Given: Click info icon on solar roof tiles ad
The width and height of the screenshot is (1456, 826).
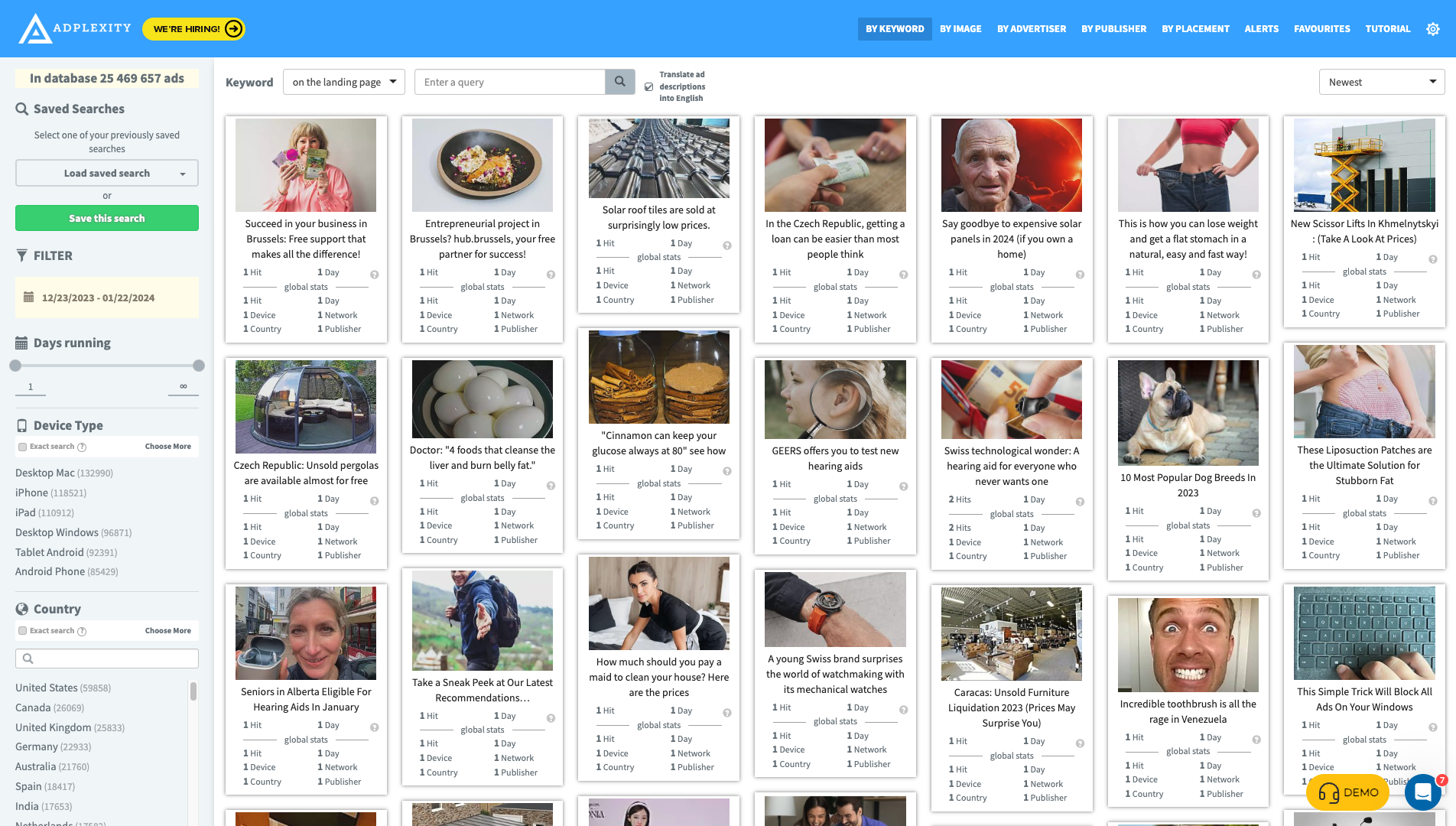Looking at the screenshot, I should pyautogui.click(x=727, y=246).
